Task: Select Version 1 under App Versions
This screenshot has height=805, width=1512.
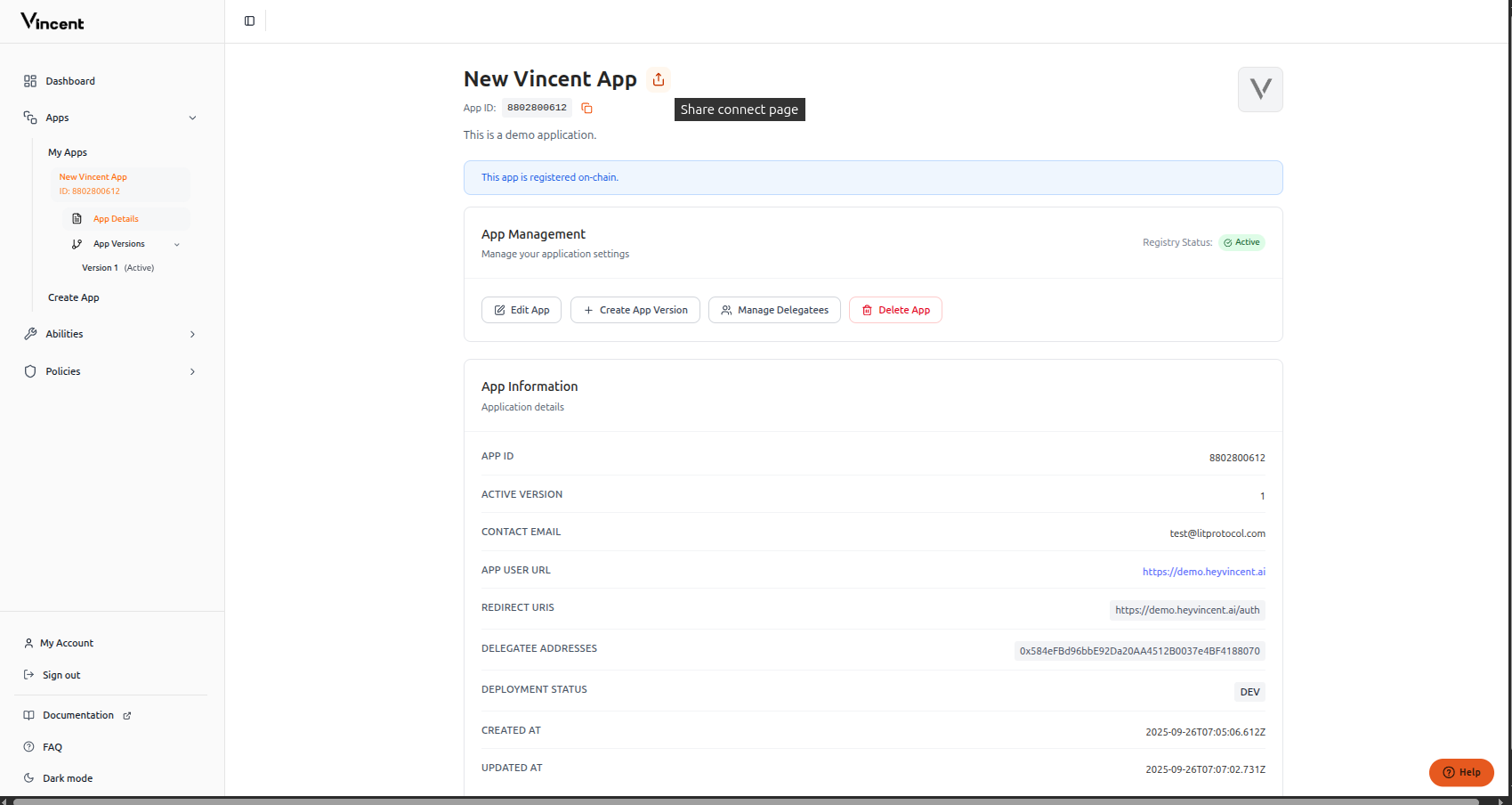Action: (100, 267)
